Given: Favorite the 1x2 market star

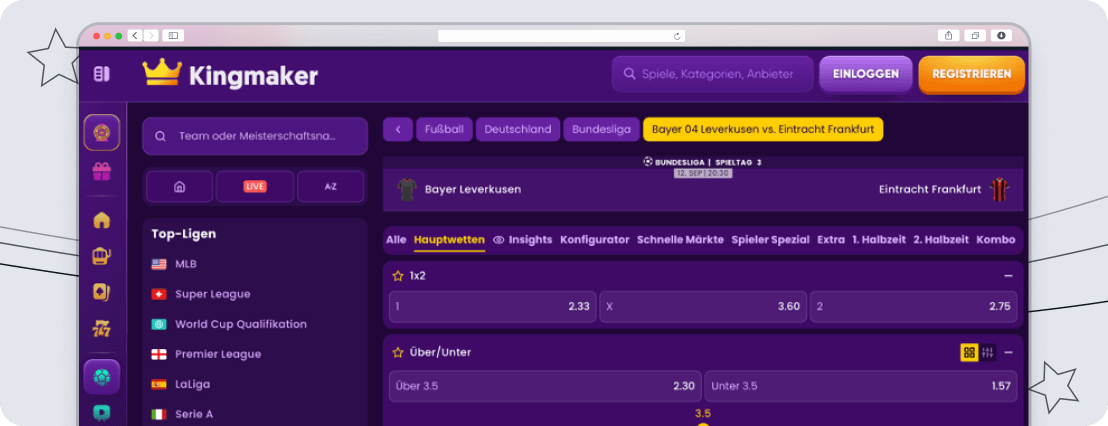Looking at the screenshot, I should coord(398,276).
